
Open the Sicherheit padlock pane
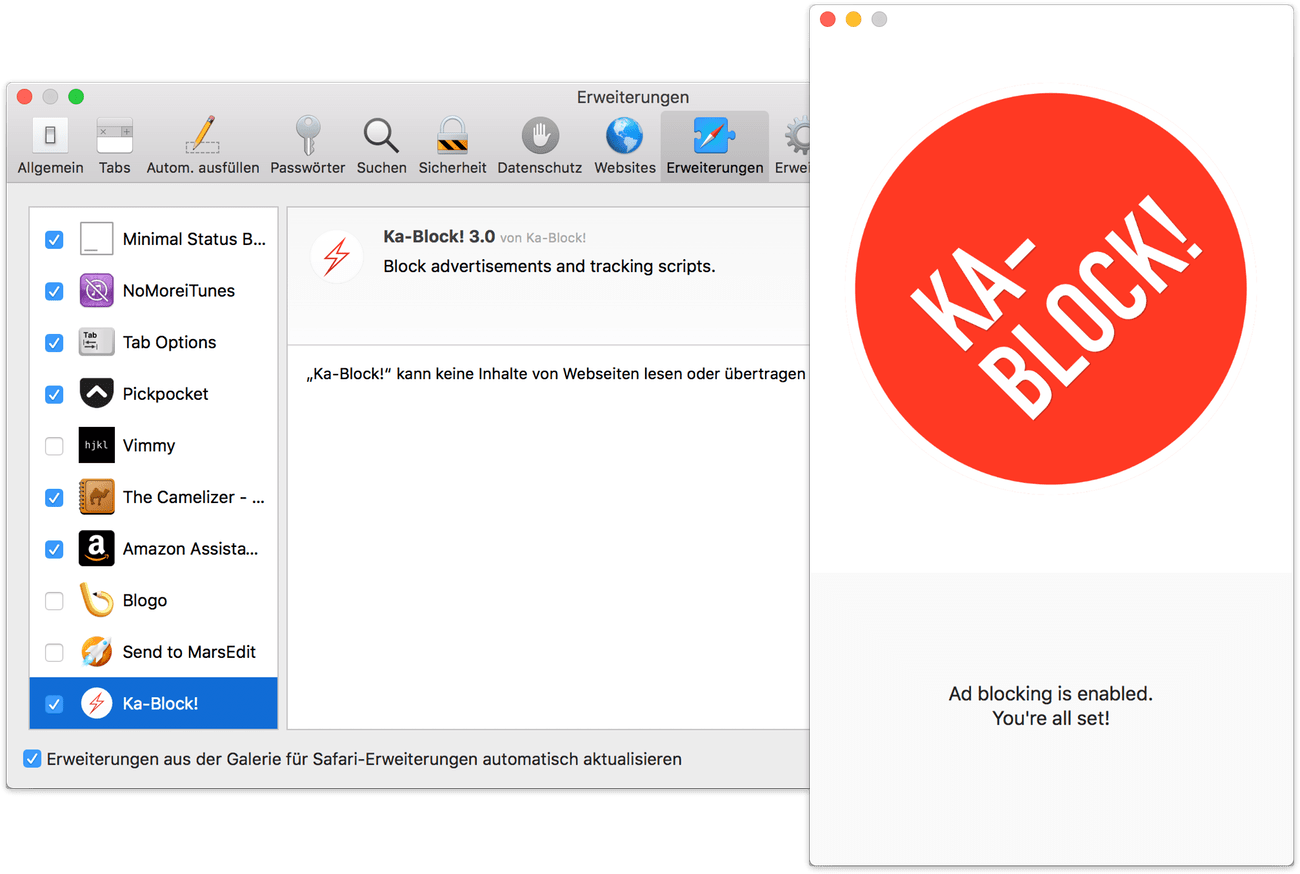click(452, 146)
